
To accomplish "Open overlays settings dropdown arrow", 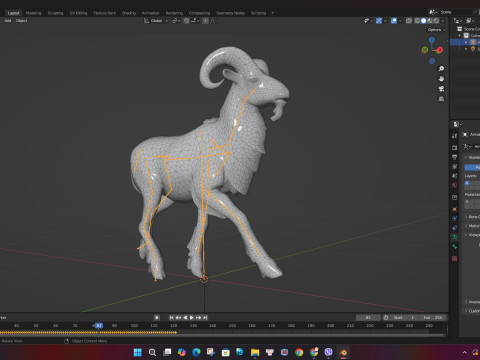I will click(x=400, y=21).
